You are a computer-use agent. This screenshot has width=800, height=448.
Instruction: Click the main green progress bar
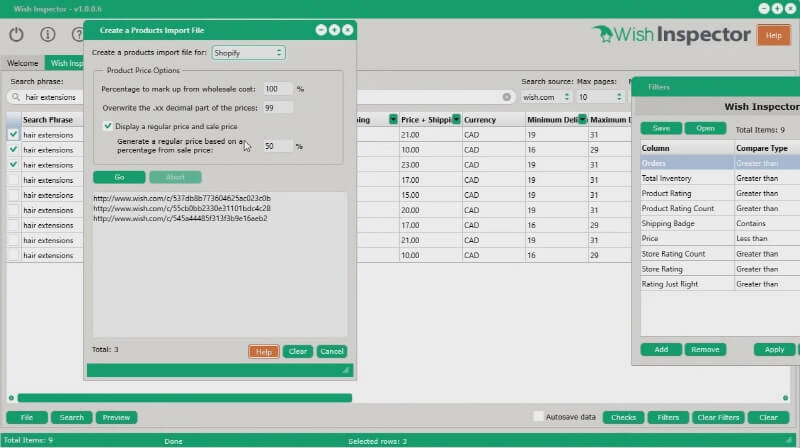coord(185,397)
